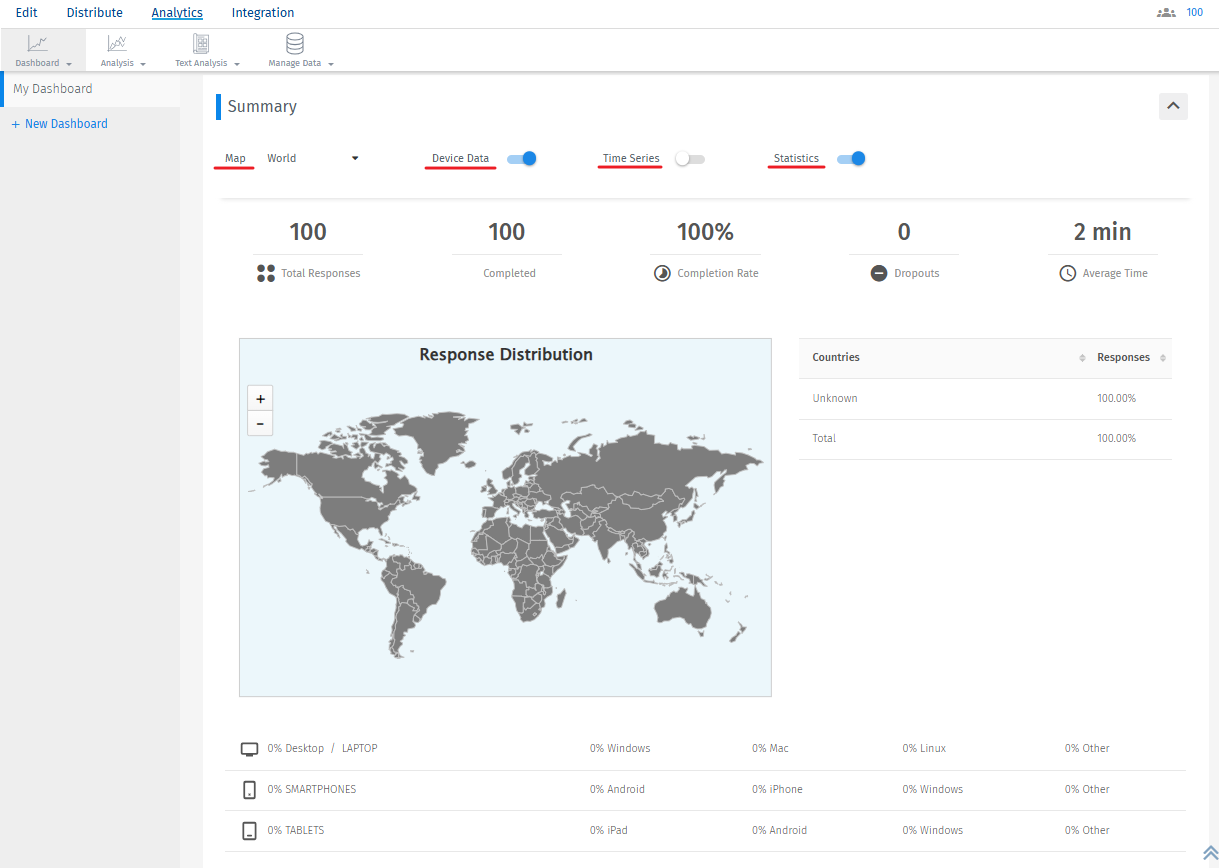Sort table by Countries column
Screen dimensions: 1219x868
point(1082,358)
